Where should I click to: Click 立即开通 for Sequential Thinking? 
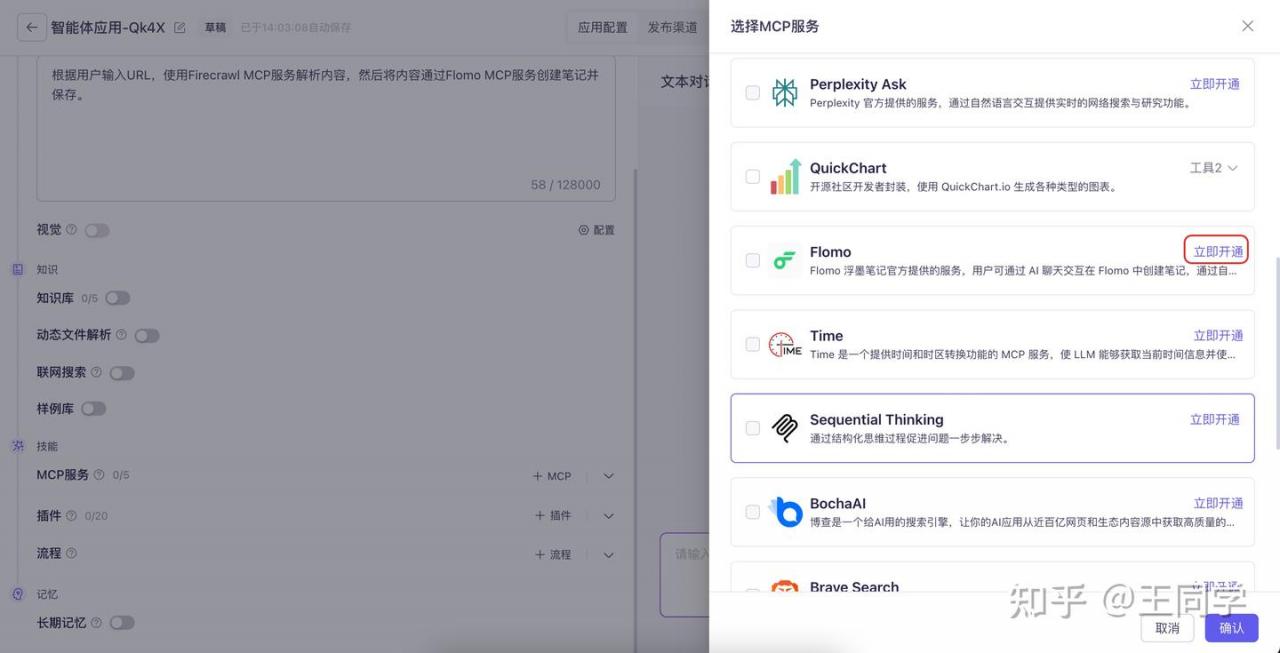click(x=1215, y=419)
